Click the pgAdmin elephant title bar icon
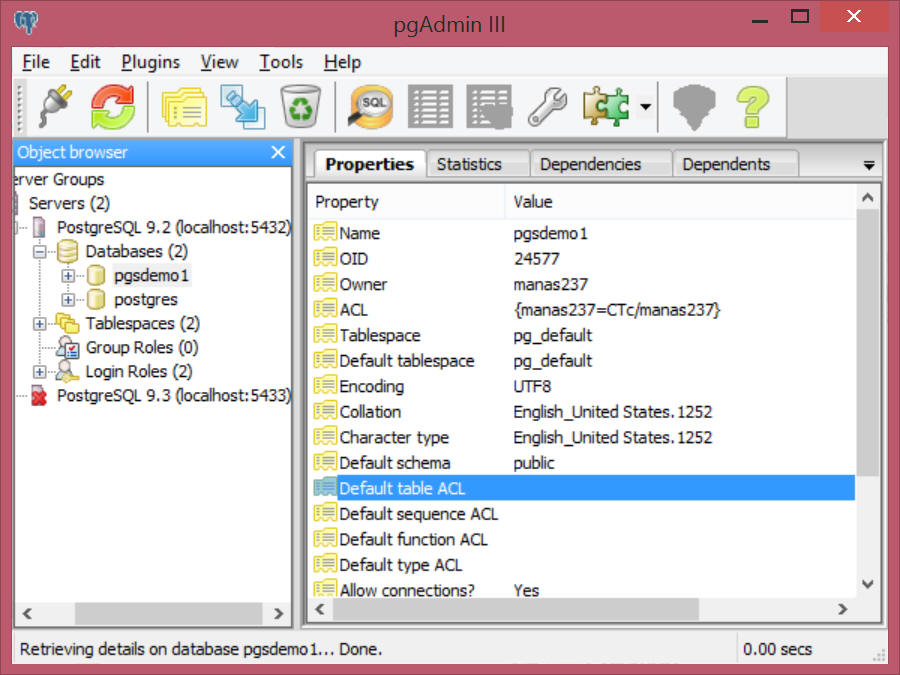 point(26,23)
